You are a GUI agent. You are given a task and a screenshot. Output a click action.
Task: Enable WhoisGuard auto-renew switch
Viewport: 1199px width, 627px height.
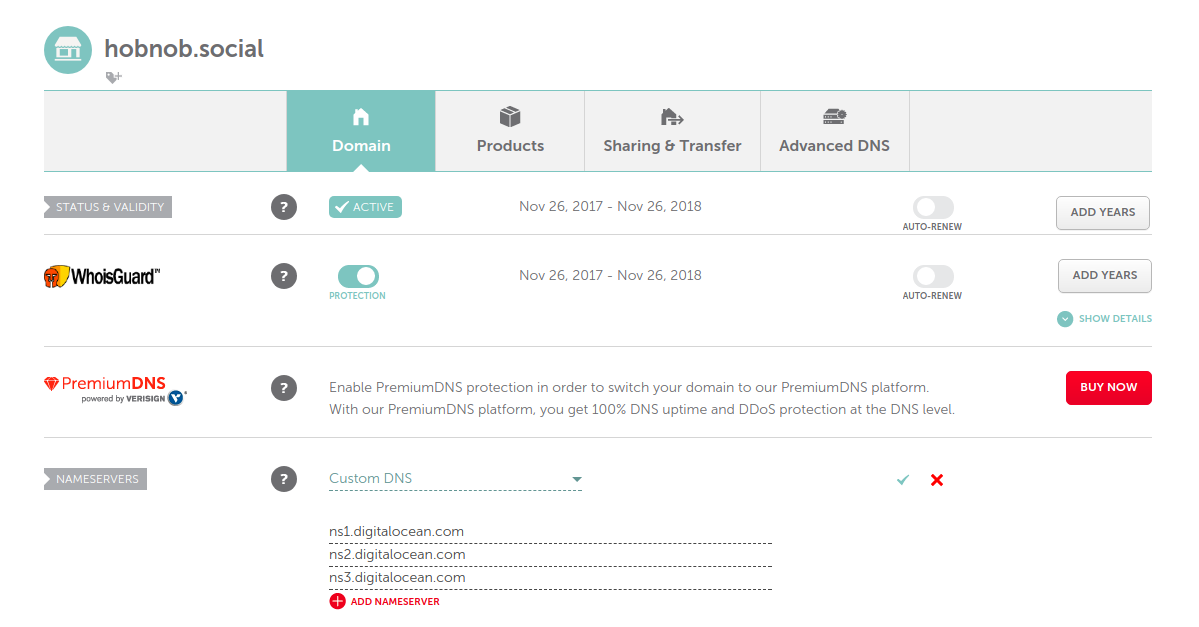point(933,276)
